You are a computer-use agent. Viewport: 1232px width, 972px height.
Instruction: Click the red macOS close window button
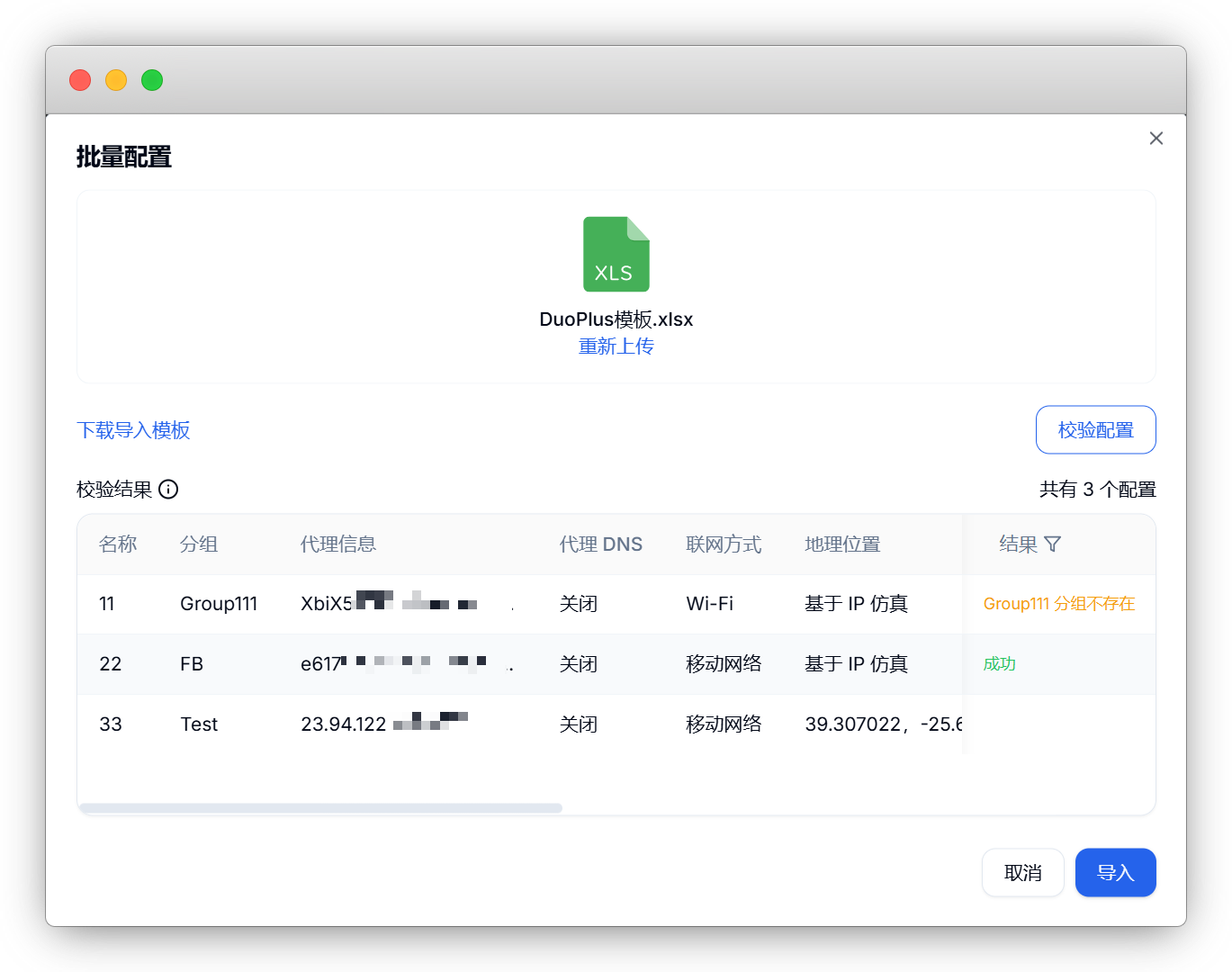(x=80, y=80)
